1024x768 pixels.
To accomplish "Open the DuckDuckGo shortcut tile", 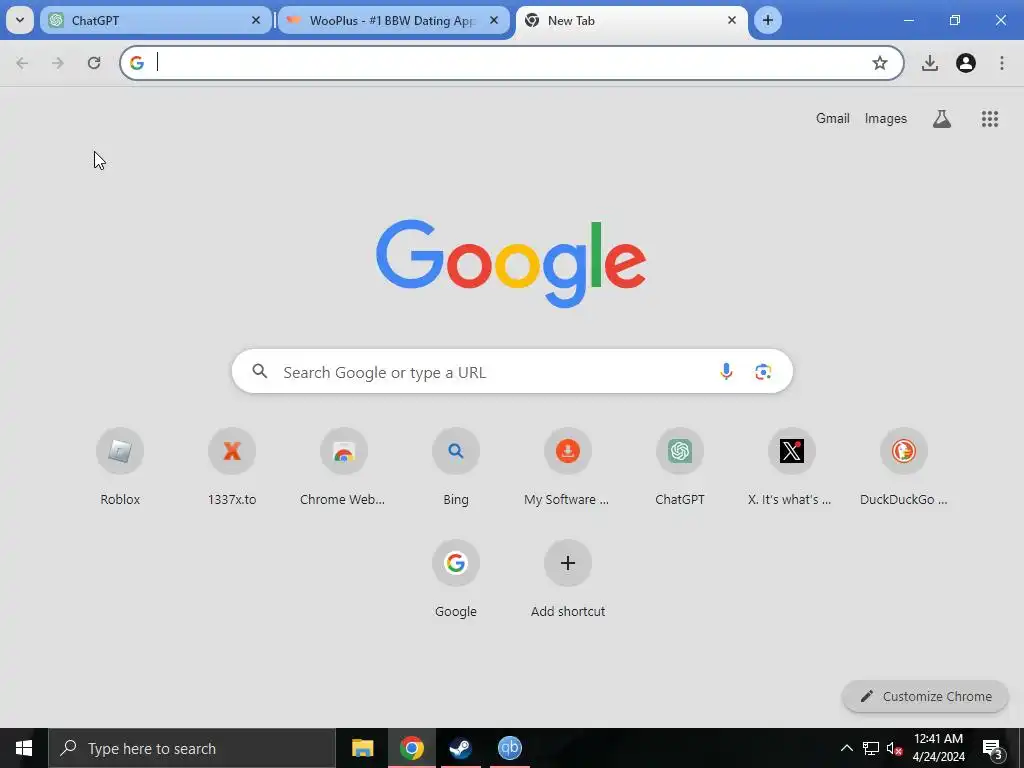I will (904, 468).
